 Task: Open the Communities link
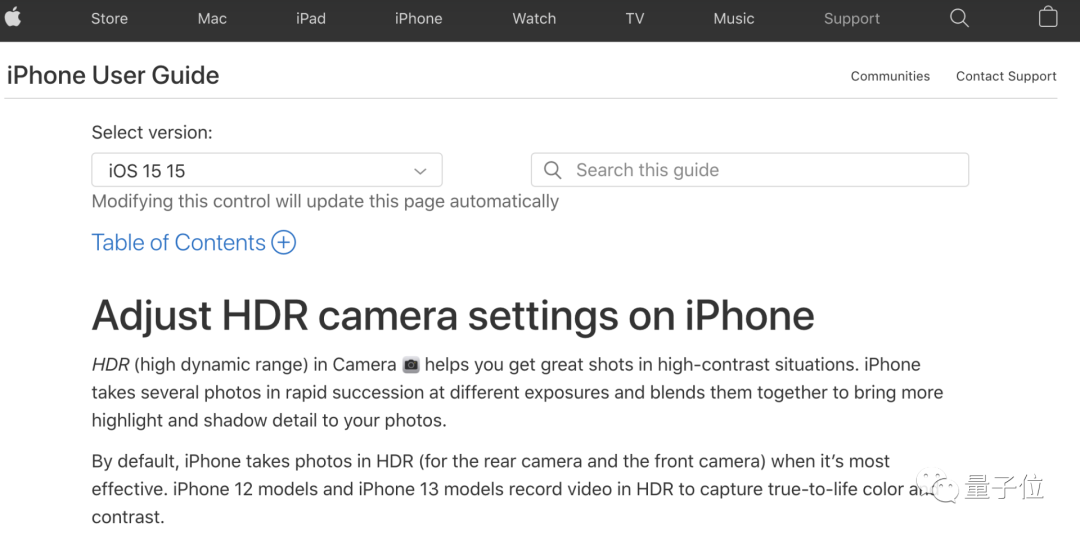[x=890, y=76]
